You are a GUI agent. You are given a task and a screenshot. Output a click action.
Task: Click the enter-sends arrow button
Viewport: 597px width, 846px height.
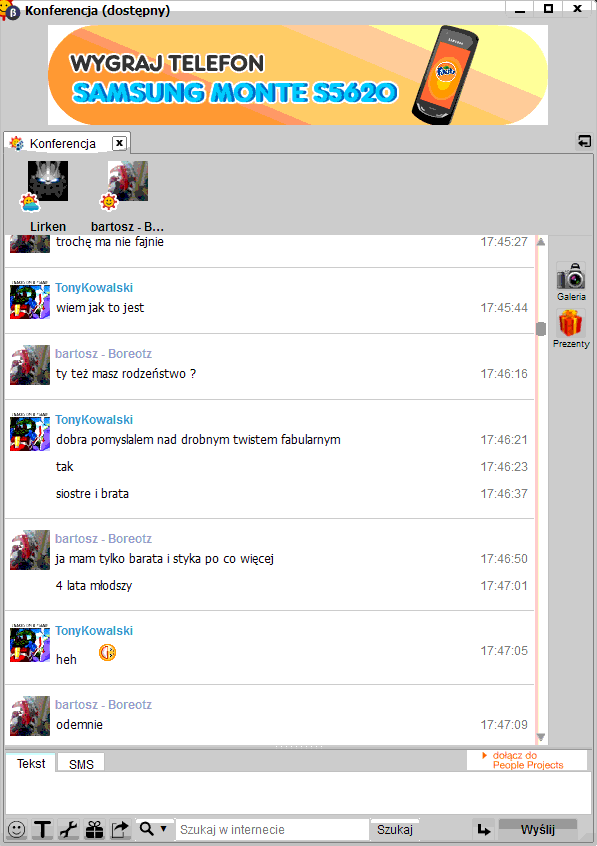pos(484,829)
